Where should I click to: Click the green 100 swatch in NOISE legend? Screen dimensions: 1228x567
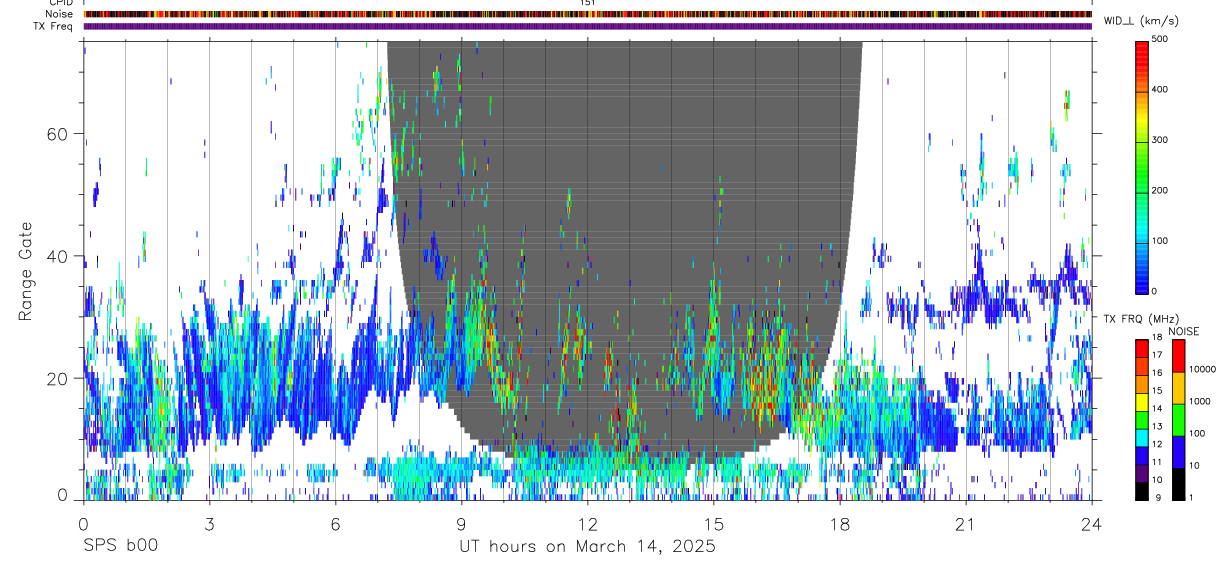pyautogui.click(x=1177, y=419)
